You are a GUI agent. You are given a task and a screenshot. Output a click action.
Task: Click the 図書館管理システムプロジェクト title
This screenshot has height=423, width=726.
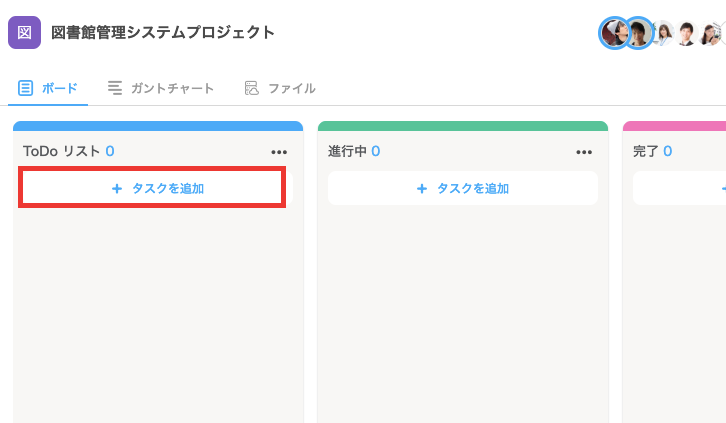[163, 32]
